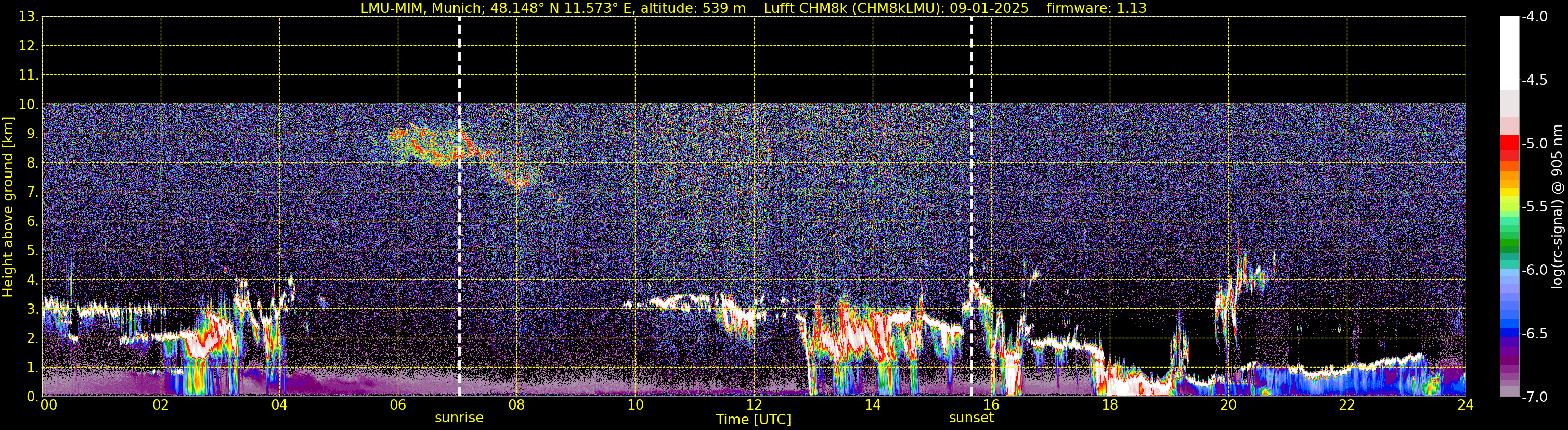1568x430 pixels.
Task: Click the '10.' height axis tick label
Action: (28, 105)
